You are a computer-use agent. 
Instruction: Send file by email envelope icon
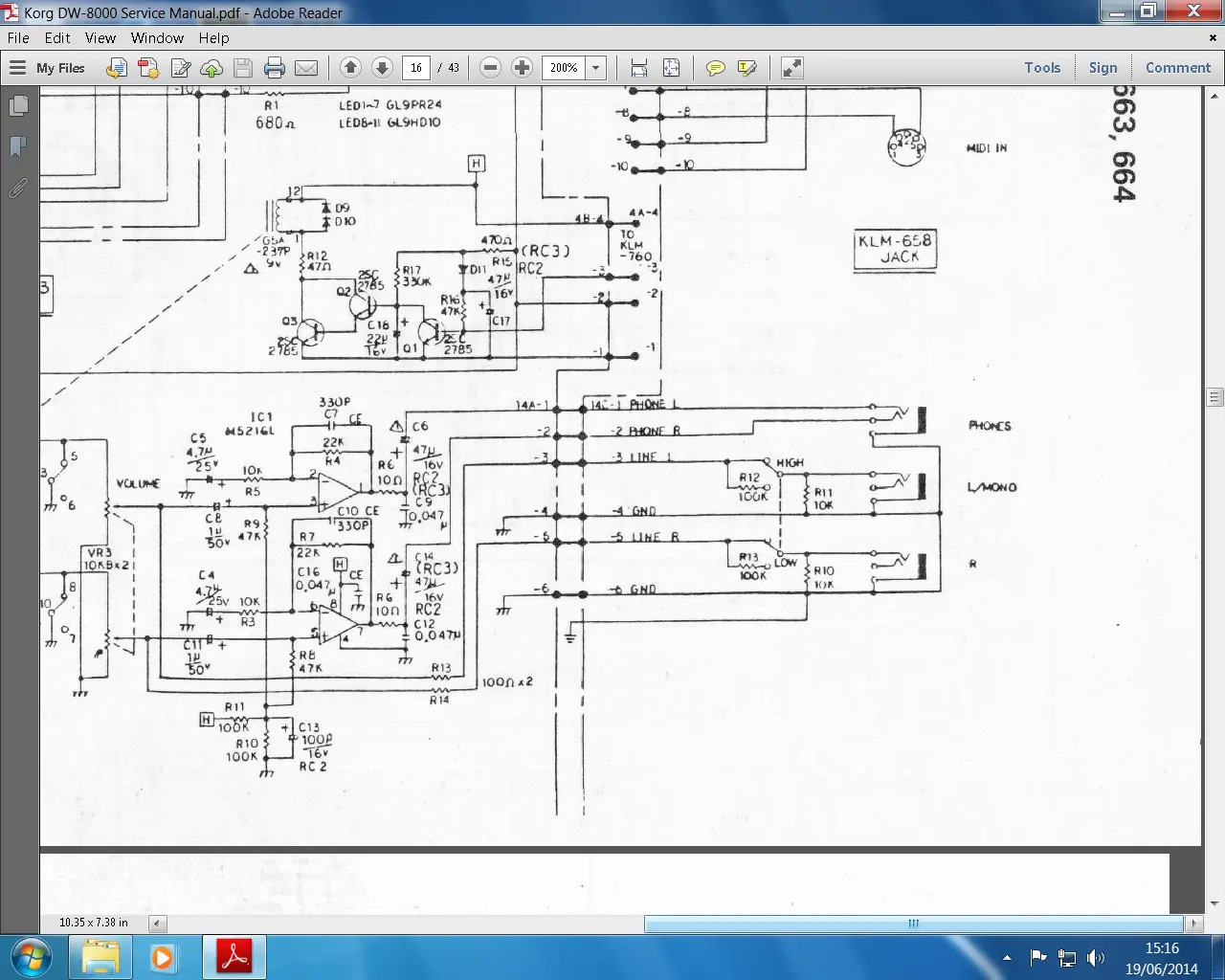click(x=306, y=68)
